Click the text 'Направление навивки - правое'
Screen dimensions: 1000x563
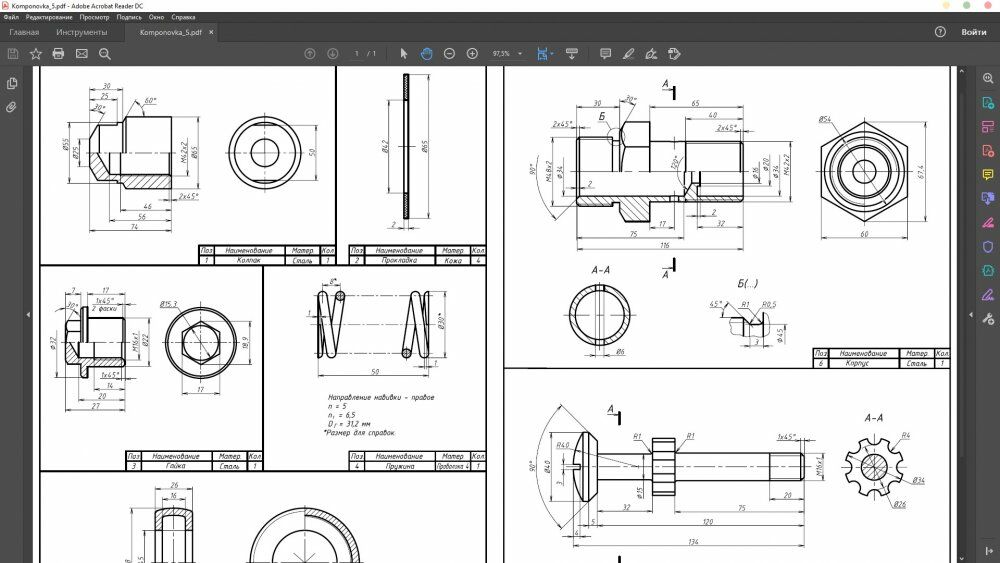tap(381, 397)
